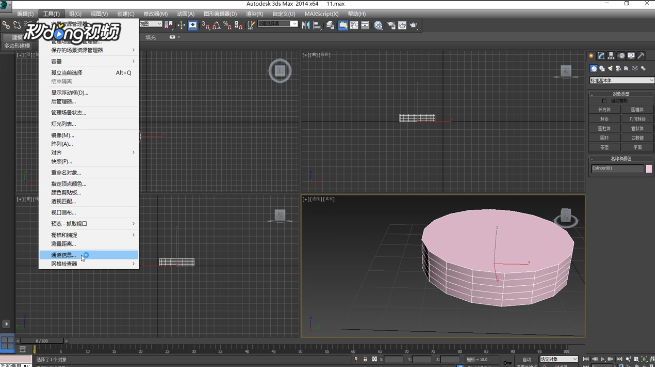Toggle the Angle Snap button
This screenshot has width=655, height=367.
coord(216,25)
